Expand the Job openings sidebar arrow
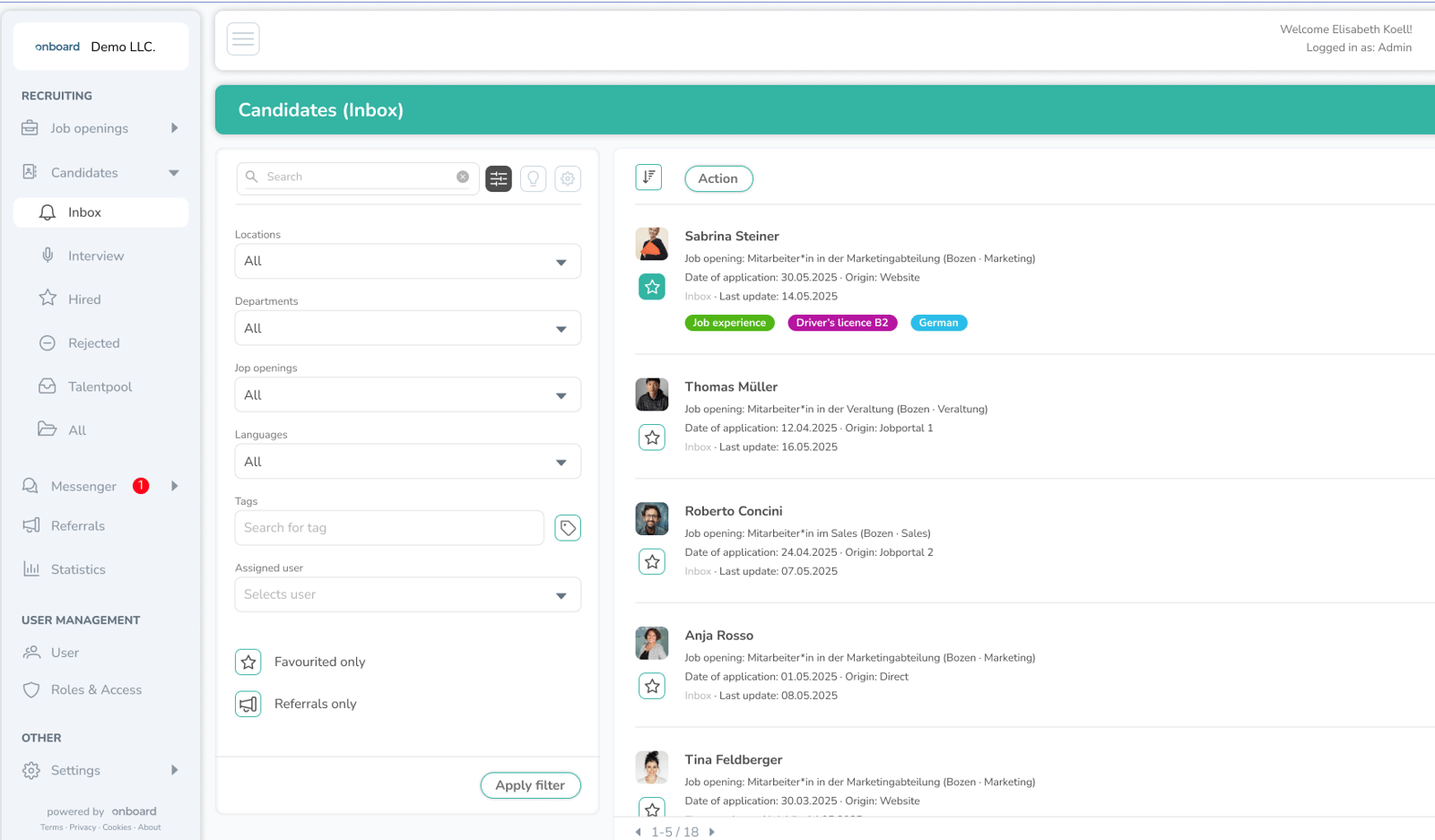 pos(175,127)
